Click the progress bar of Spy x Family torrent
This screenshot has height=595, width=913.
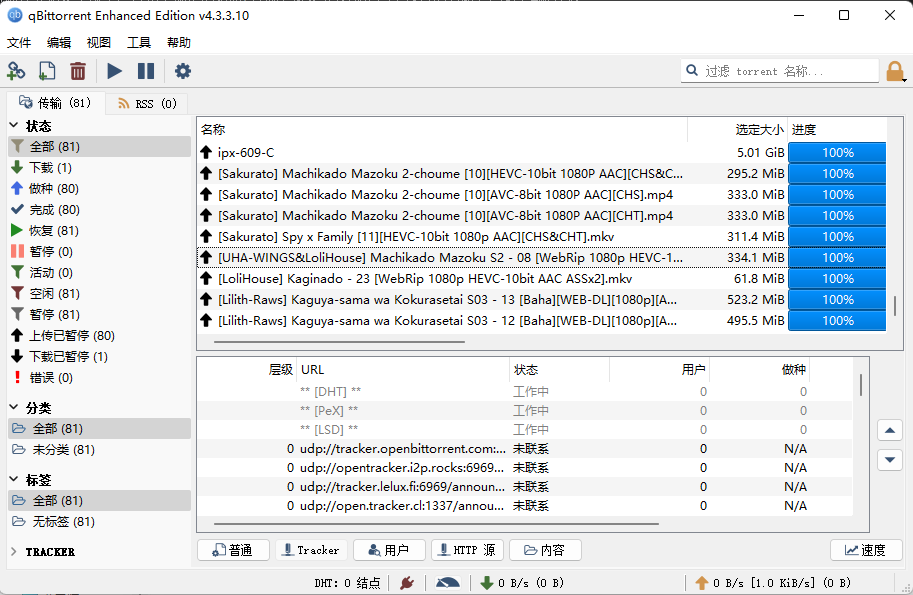pos(837,236)
